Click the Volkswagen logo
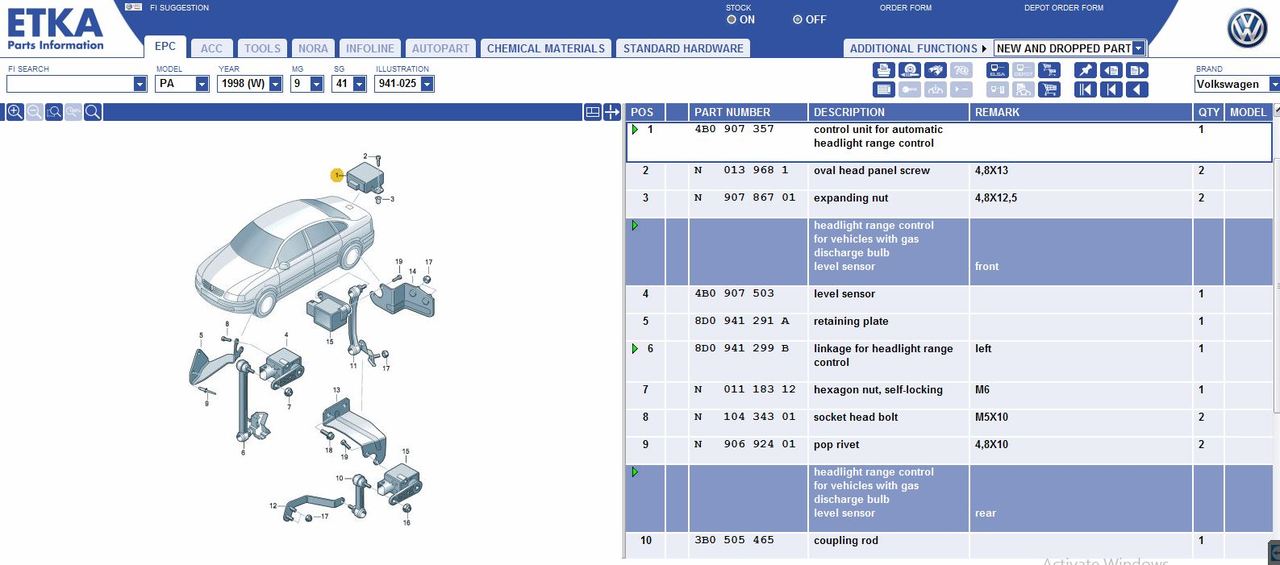 point(1247,28)
